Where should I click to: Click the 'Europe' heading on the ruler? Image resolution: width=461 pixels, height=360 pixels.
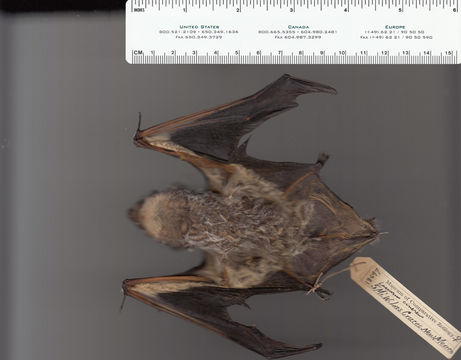[x=395, y=27]
